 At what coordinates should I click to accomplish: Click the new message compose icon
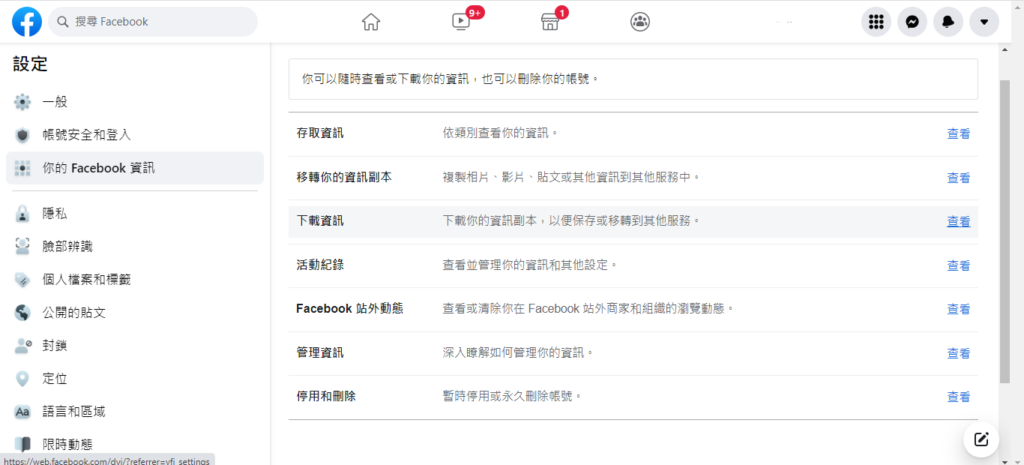click(x=981, y=439)
